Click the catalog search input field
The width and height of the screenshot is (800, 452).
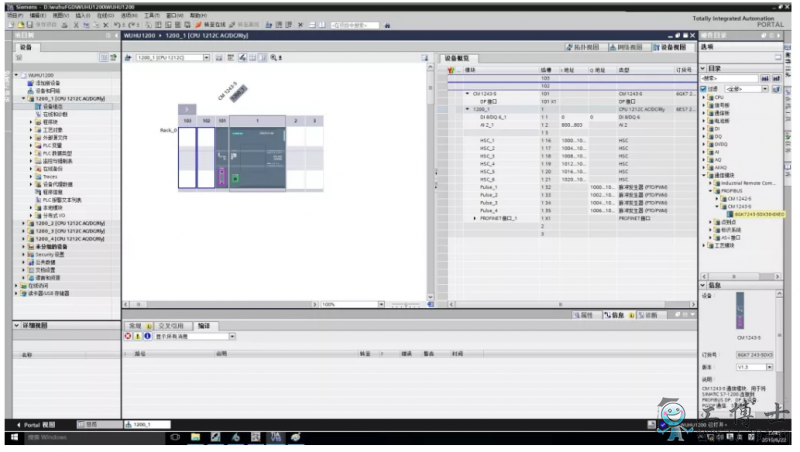pos(730,78)
